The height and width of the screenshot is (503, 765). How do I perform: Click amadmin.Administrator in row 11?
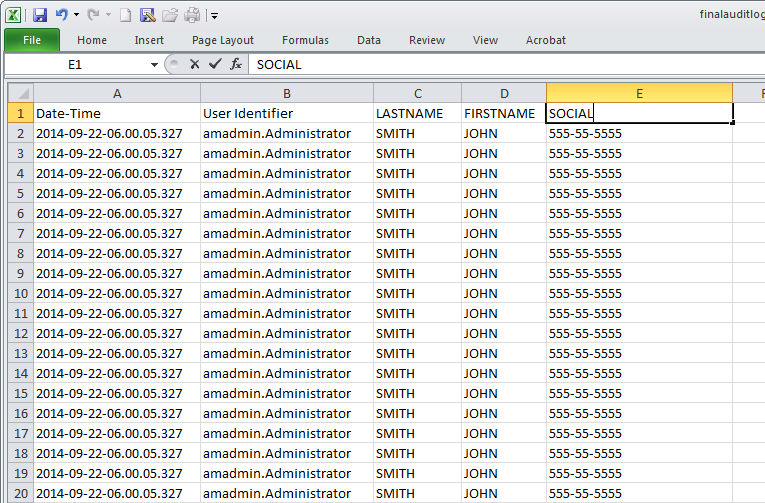tap(287, 313)
